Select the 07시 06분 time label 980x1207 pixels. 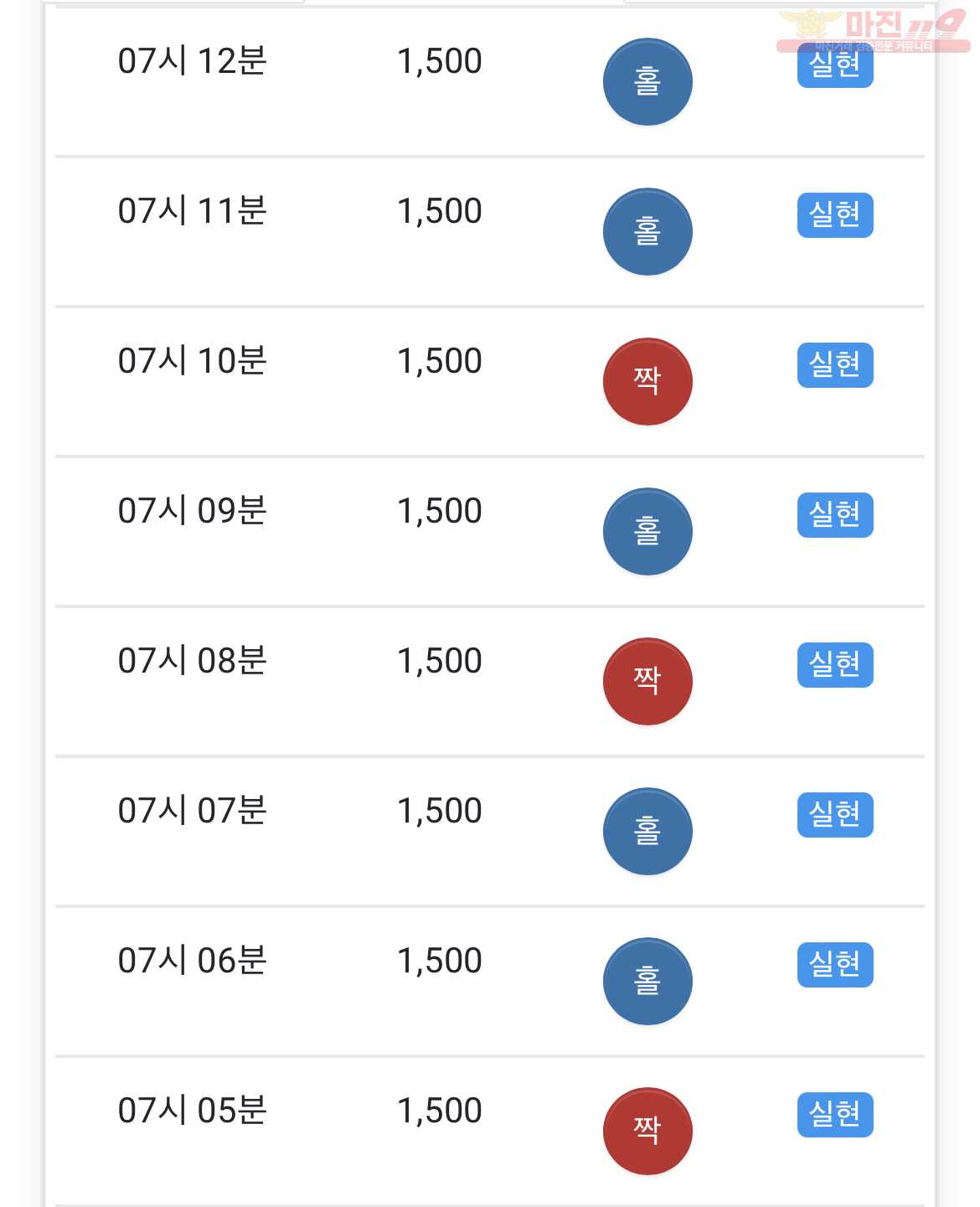(192, 961)
